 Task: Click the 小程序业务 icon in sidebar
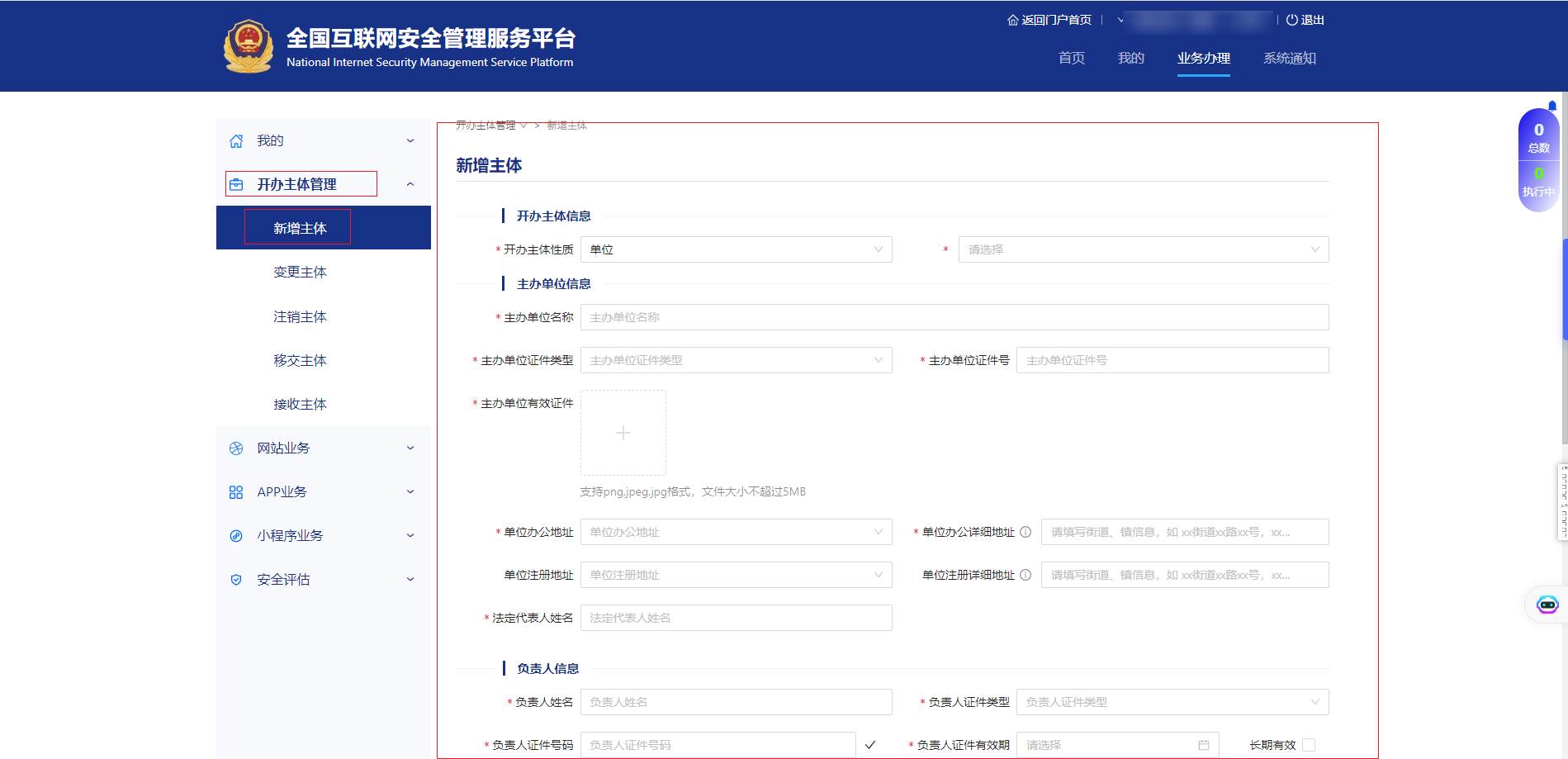coord(236,536)
